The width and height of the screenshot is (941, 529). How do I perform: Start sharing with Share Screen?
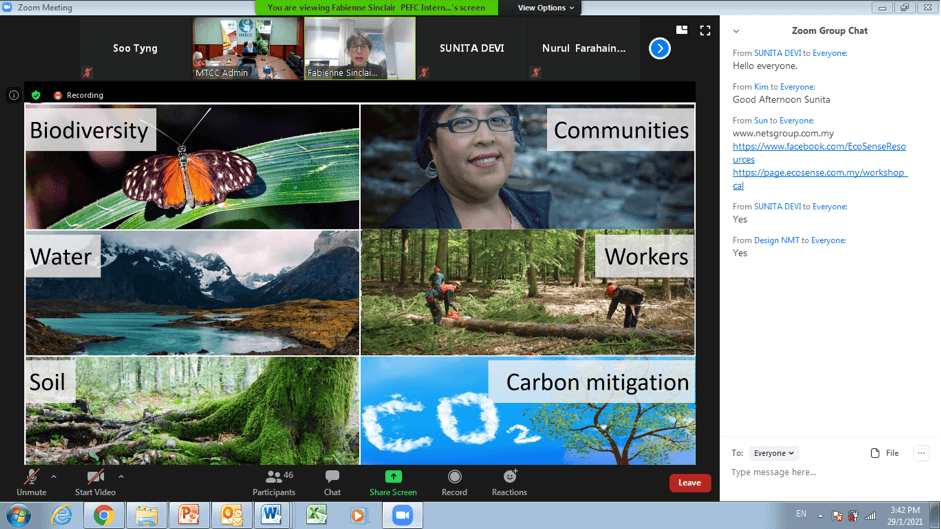[393, 482]
